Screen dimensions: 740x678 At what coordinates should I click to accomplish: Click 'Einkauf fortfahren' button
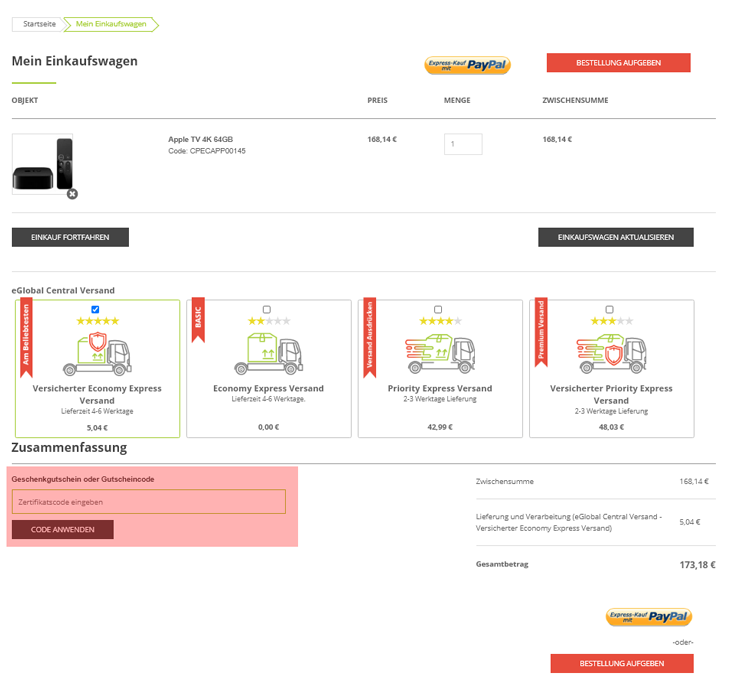[x=70, y=237]
